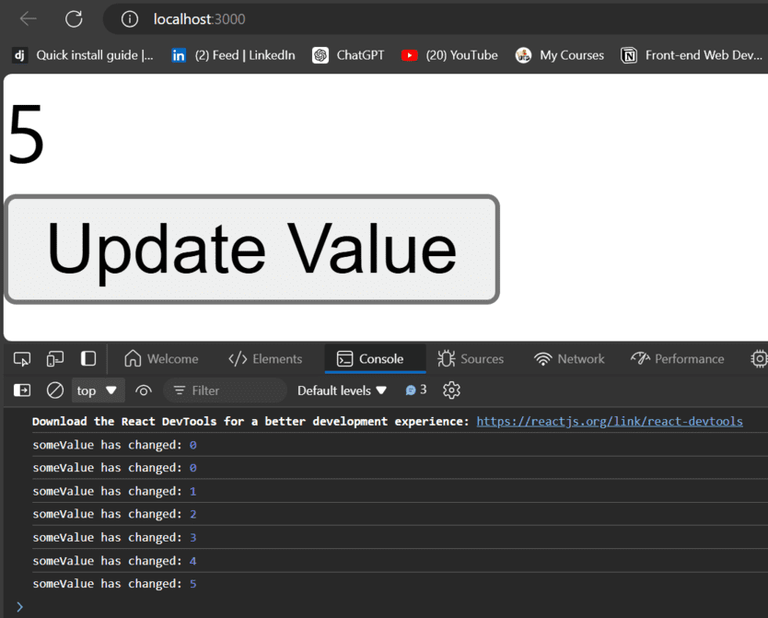Click the displayed number 5 on the page
Screen dimensions: 768x618
[26, 134]
